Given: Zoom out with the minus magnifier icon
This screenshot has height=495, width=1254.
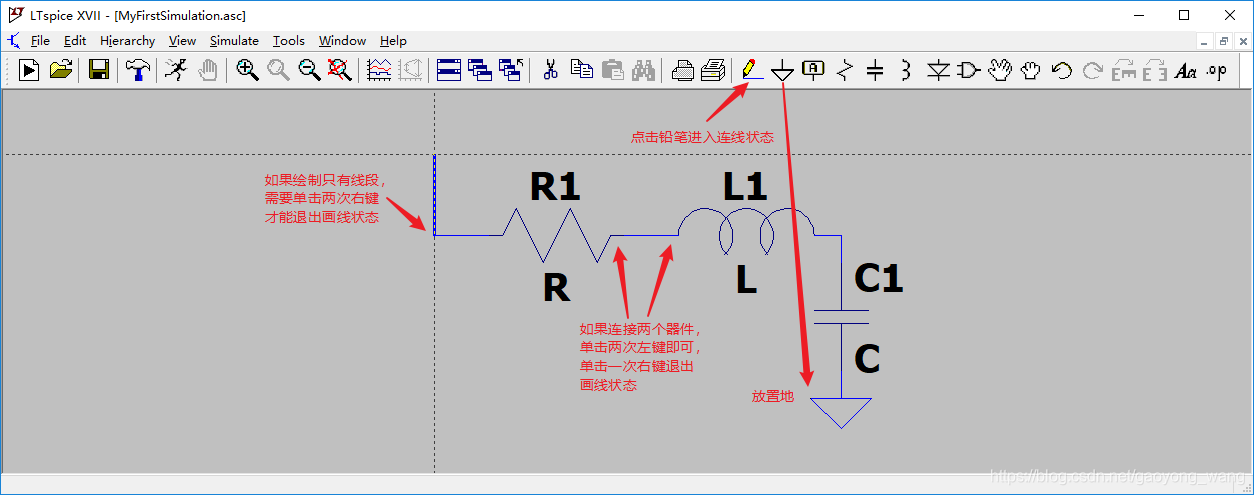Looking at the screenshot, I should [x=309, y=70].
